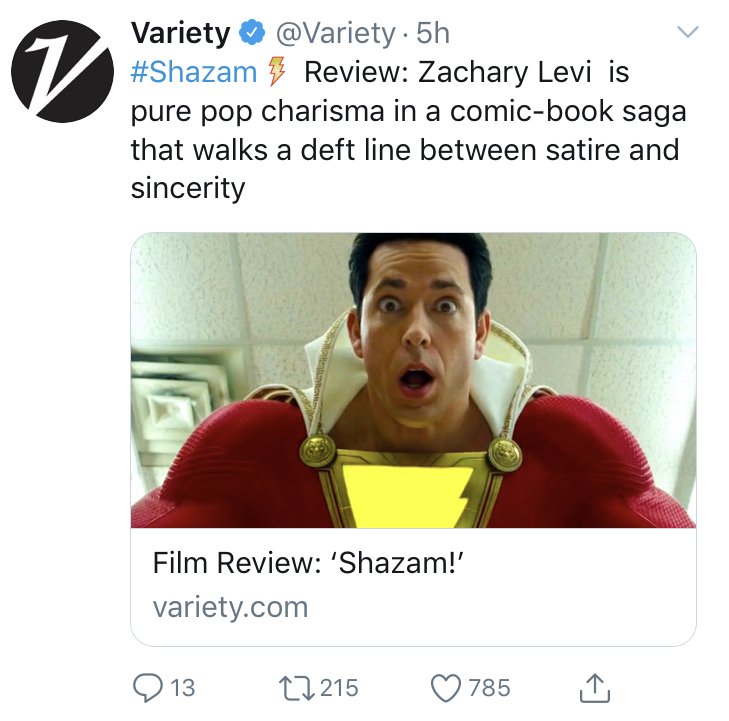View the 13 replies count
The height and width of the screenshot is (721, 729).
[x=183, y=688]
